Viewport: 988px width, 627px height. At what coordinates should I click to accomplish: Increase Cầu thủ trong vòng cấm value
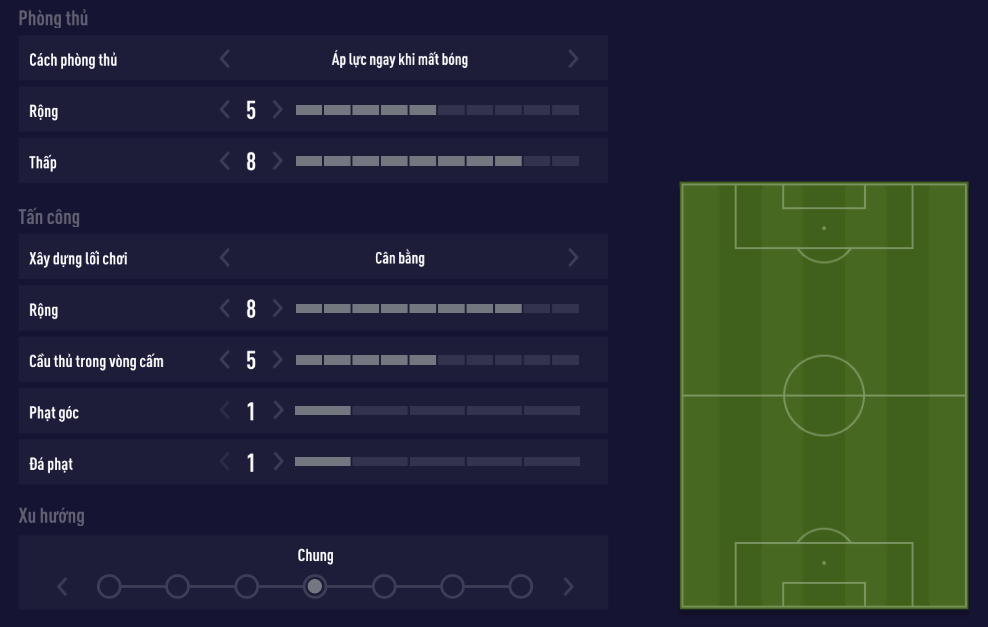pyautogui.click(x=277, y=360)
